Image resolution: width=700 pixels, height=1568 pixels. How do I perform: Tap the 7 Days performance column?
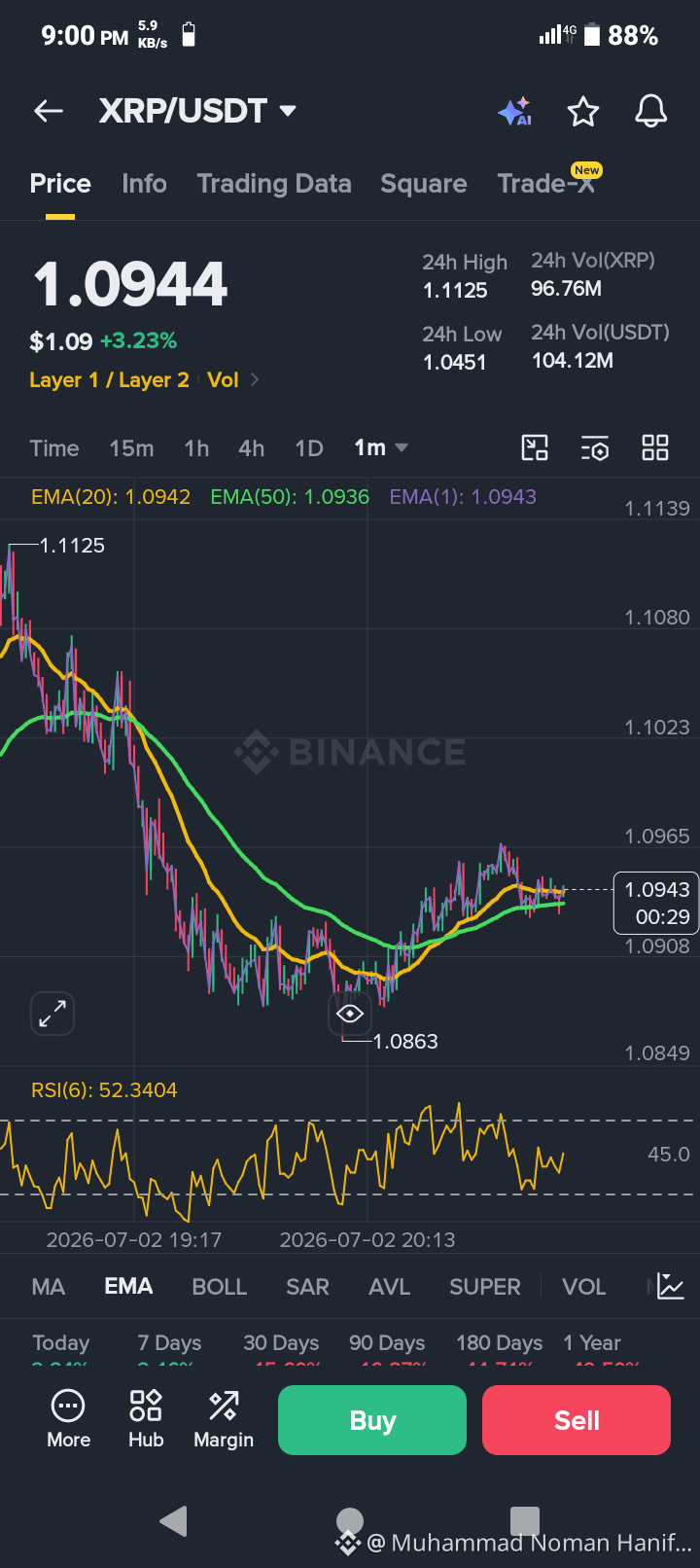pos(169,1348)
